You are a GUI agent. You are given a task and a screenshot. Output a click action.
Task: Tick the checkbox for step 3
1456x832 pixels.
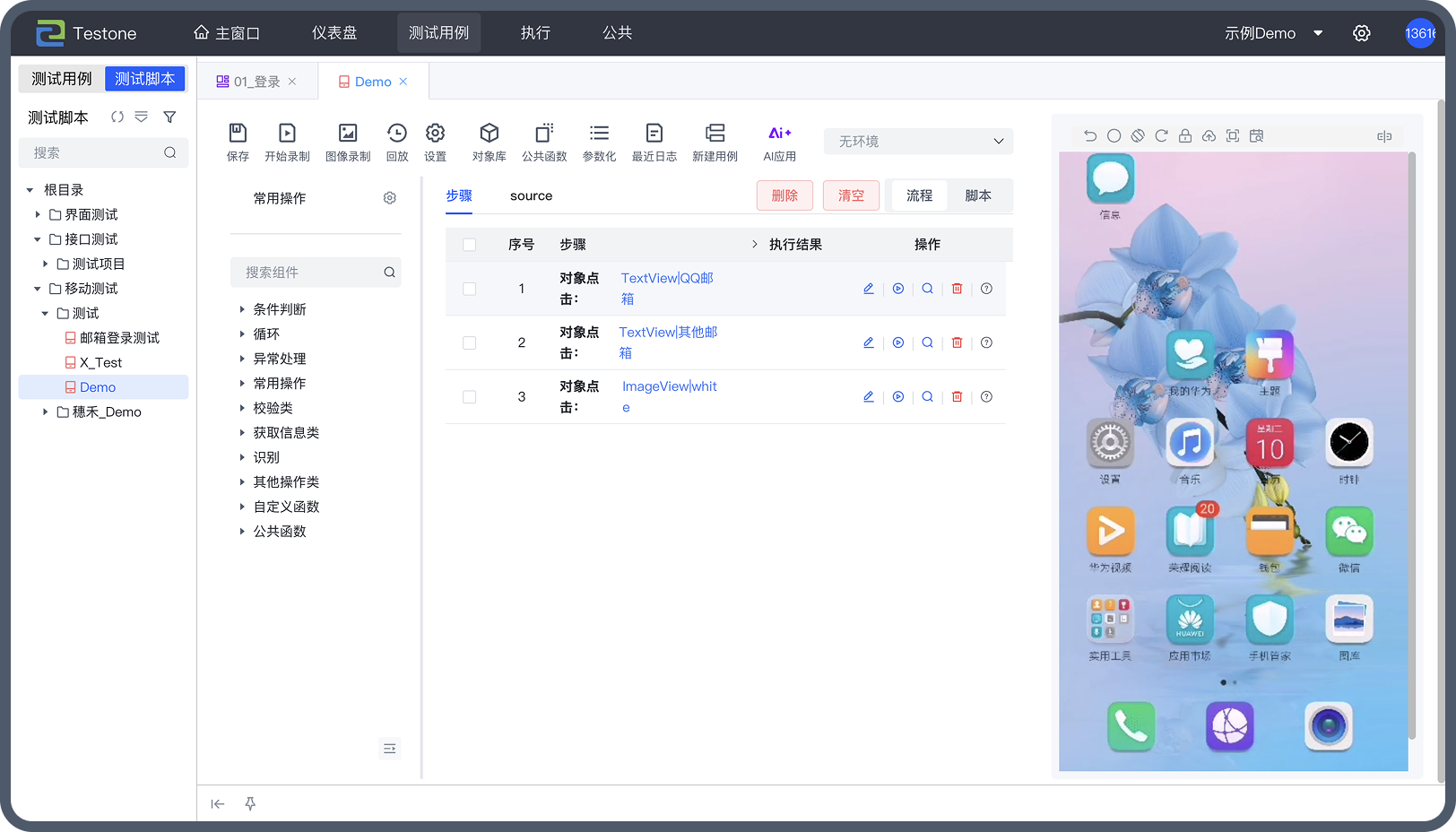click(469, 397)
